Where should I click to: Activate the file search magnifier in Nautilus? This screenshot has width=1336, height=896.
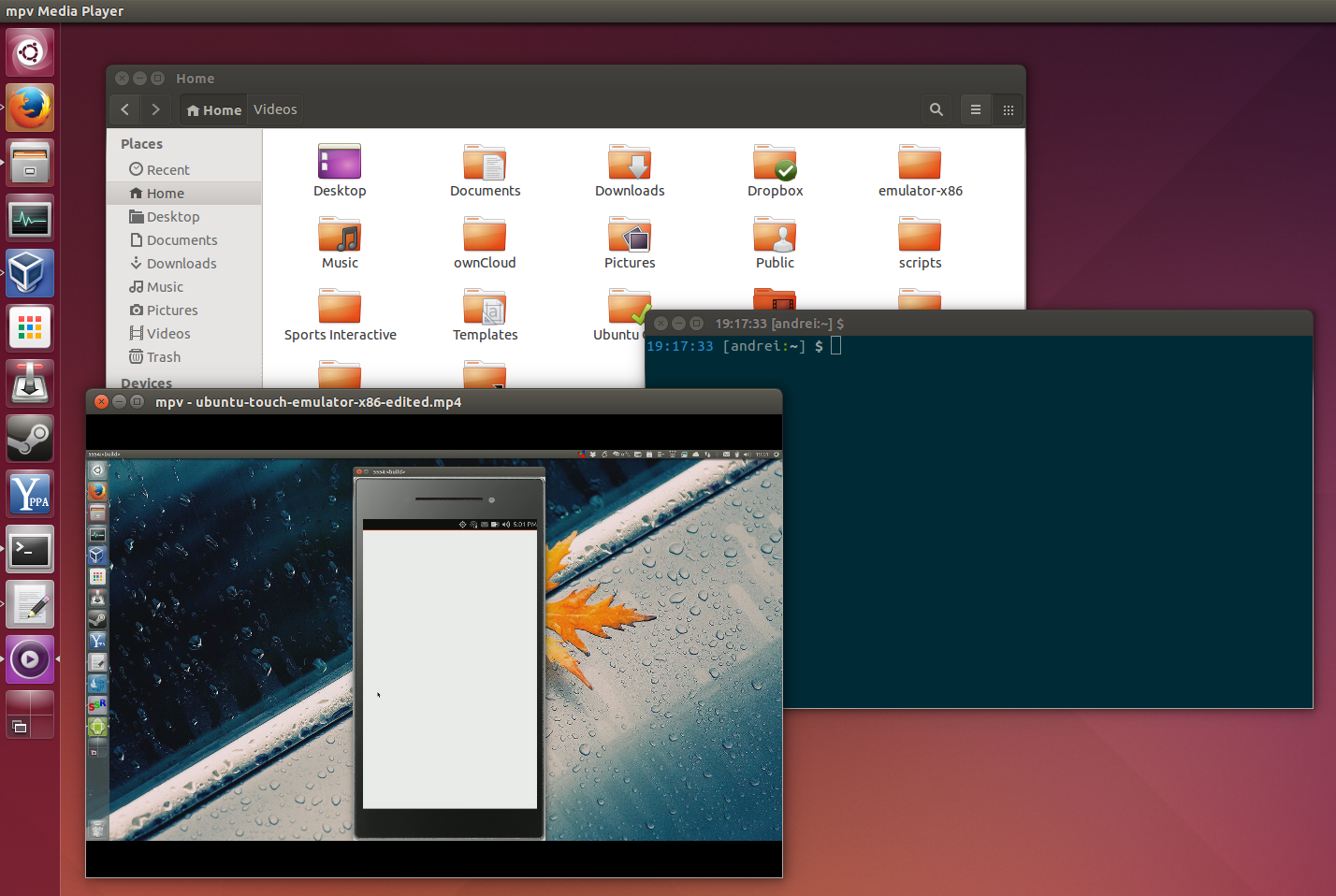coord(936,109)
